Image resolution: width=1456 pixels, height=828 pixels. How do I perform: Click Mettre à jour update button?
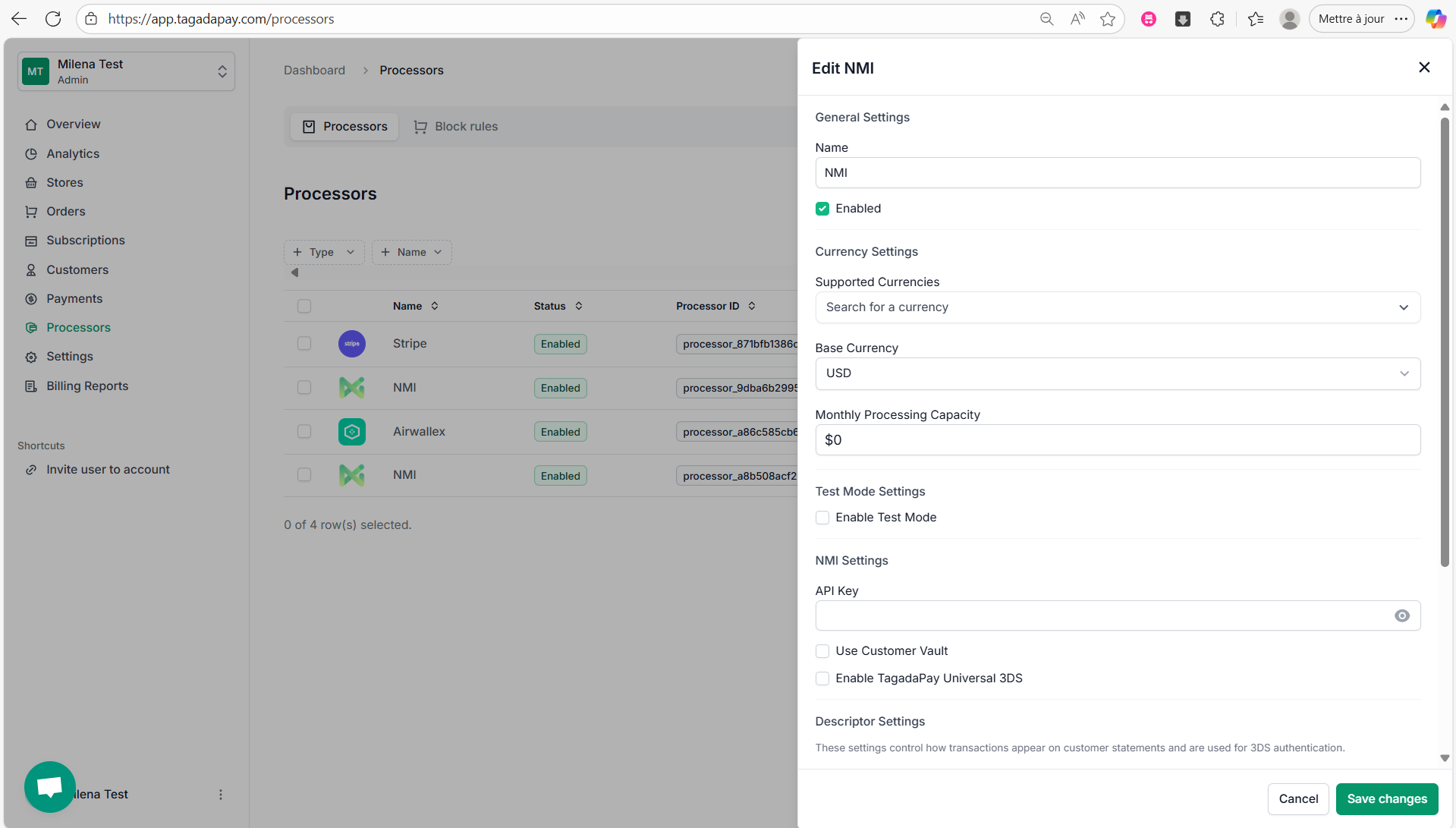[x=1351, y=19]
